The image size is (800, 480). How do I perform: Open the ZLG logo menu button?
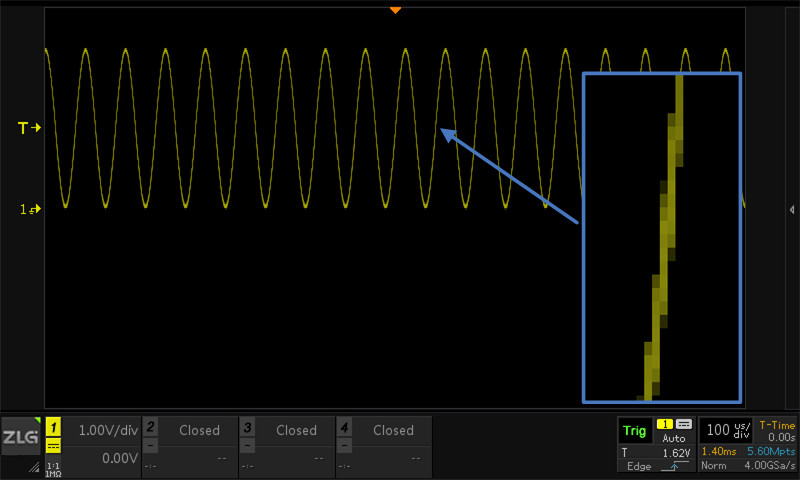click(x=20, y=436)
